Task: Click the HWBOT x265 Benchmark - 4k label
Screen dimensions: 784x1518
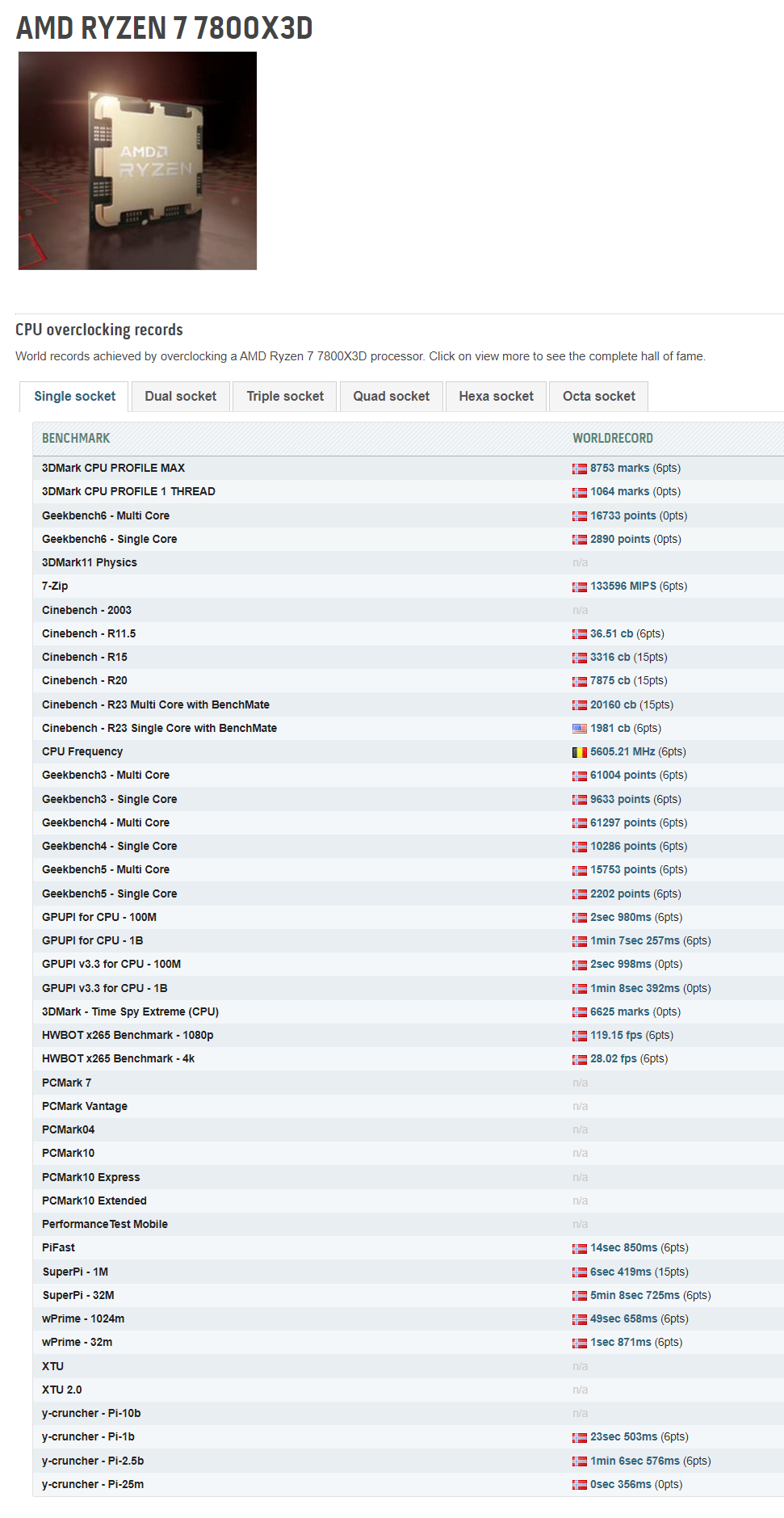Action: coord(118,1058)
